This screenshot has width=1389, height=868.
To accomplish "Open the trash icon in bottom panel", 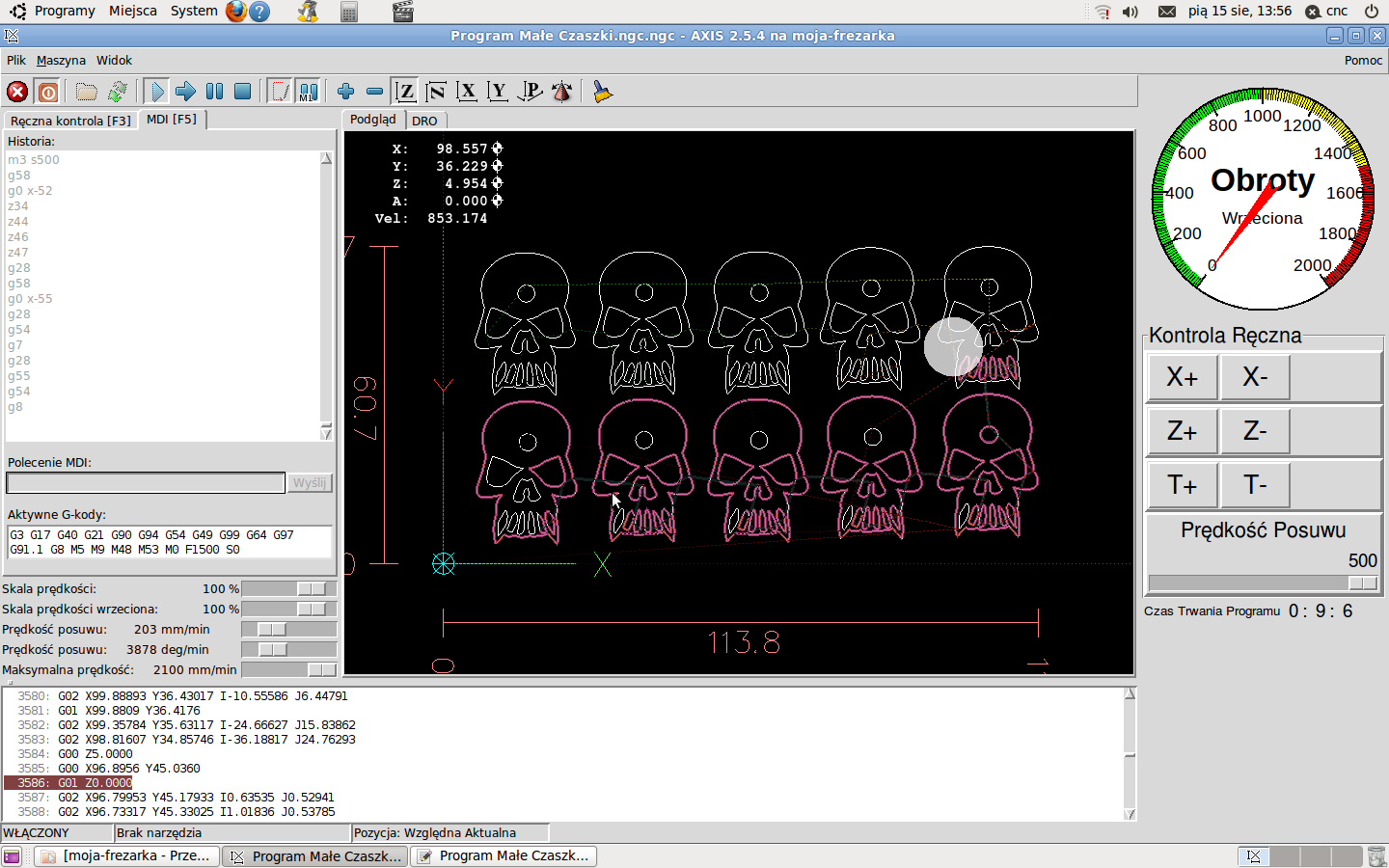I will 1376,856.
